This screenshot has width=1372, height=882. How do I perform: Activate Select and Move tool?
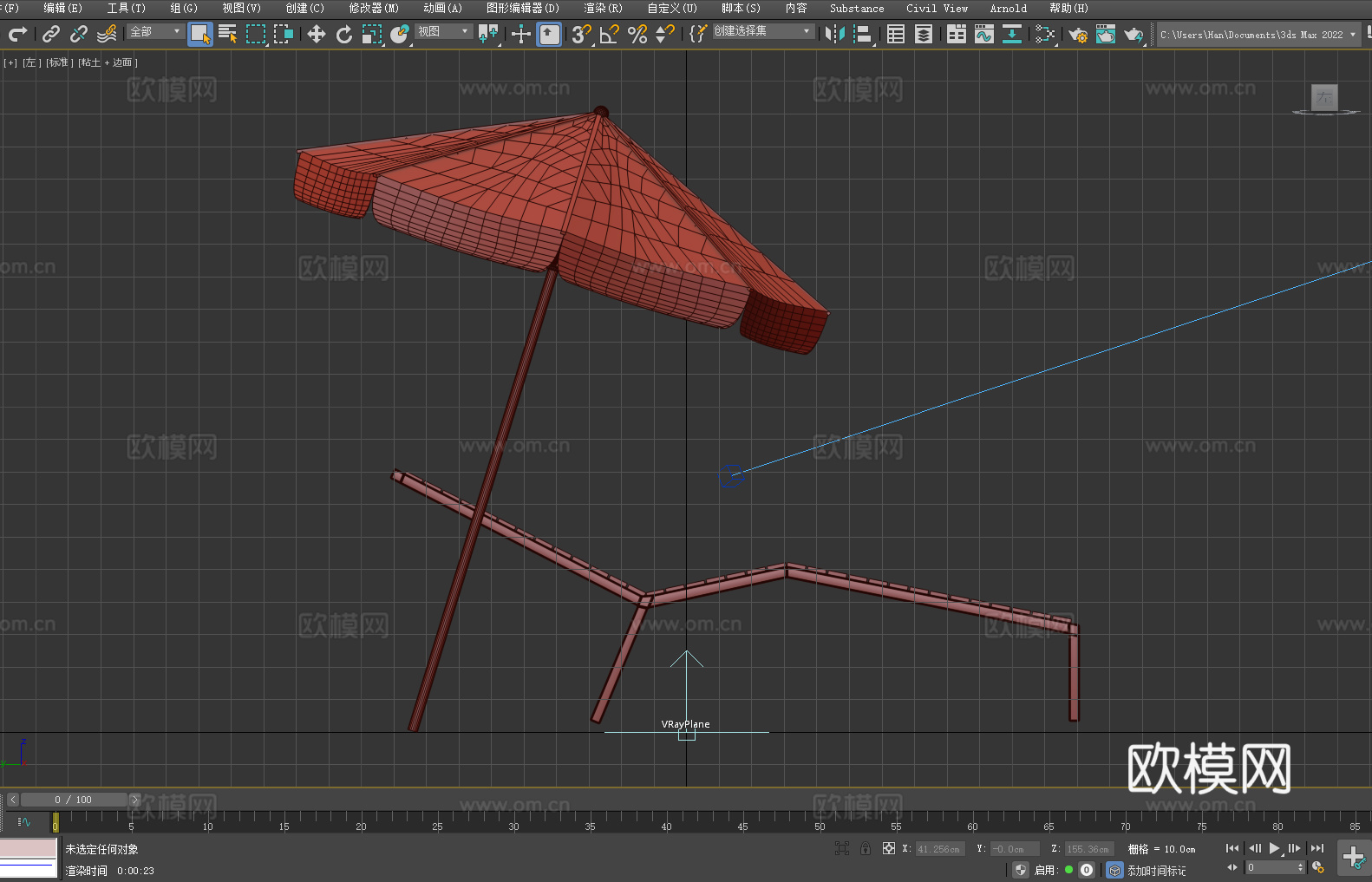pos(317,34)
